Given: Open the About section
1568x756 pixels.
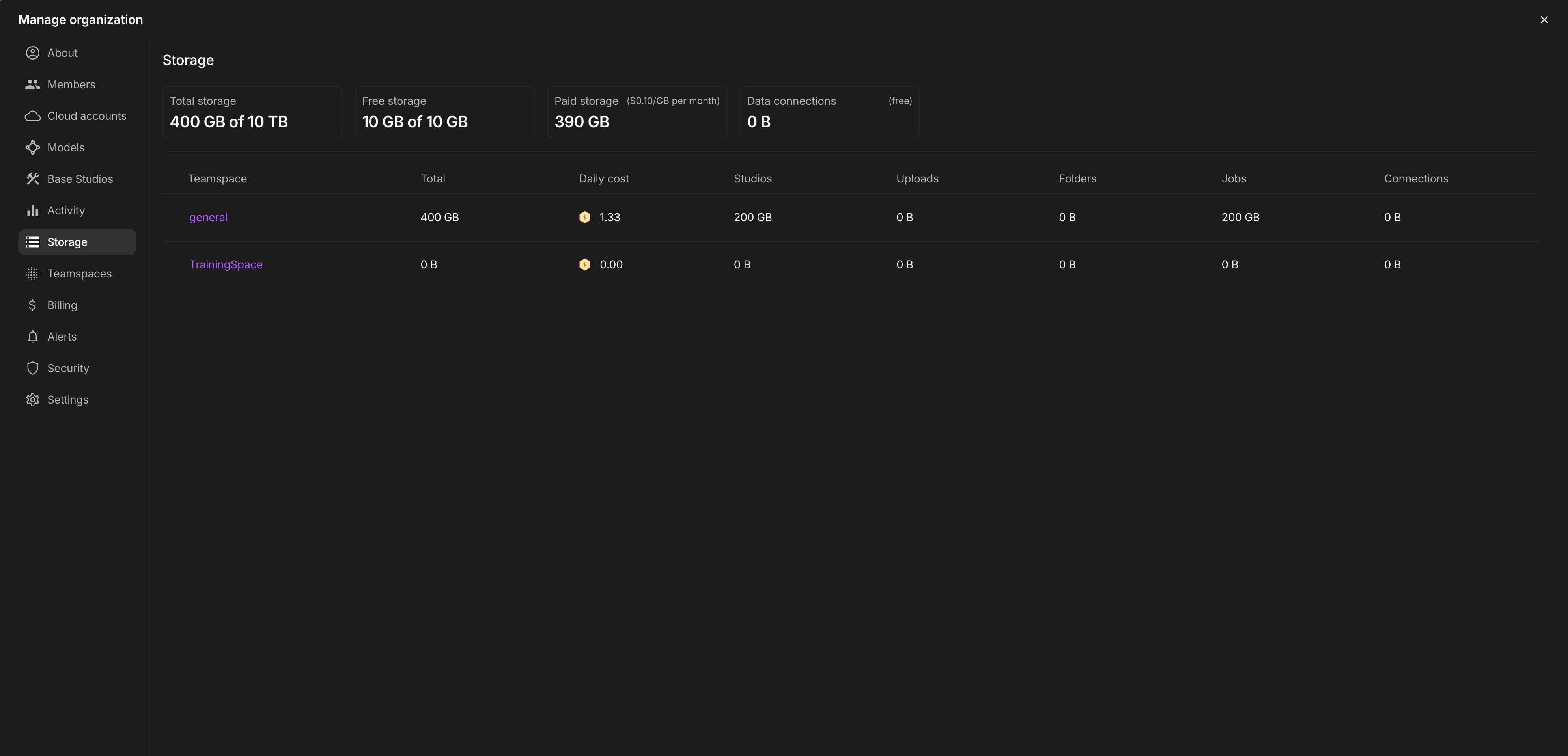Looking at the screenshot, I should point(77,53).
